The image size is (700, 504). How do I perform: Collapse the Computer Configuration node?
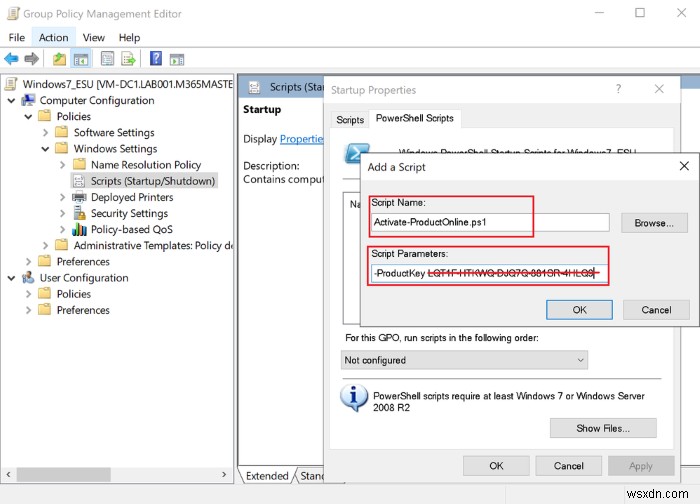tap(12, 100)
